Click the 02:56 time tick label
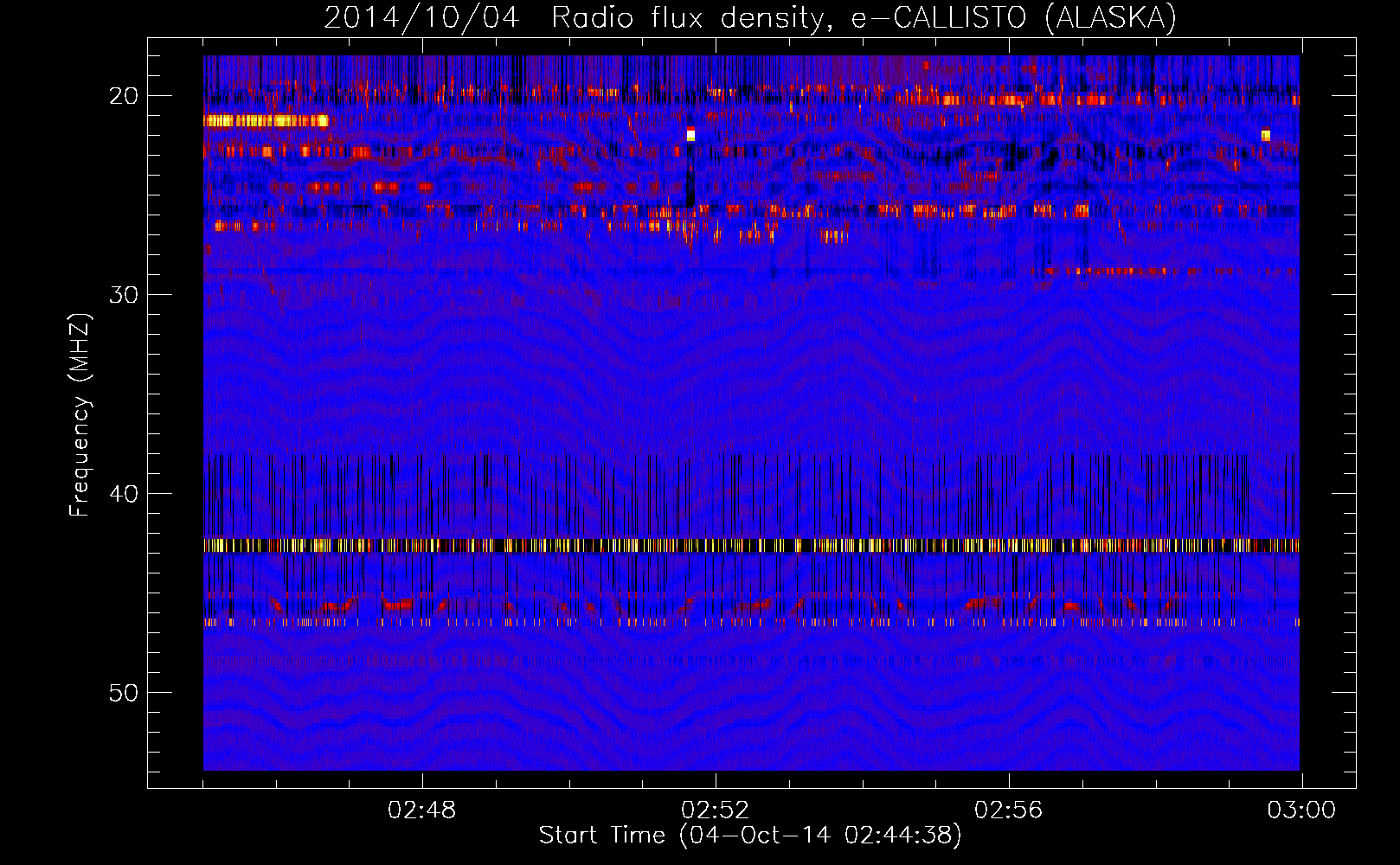This screenshot has width=1400, height=865. (1009, 811)
